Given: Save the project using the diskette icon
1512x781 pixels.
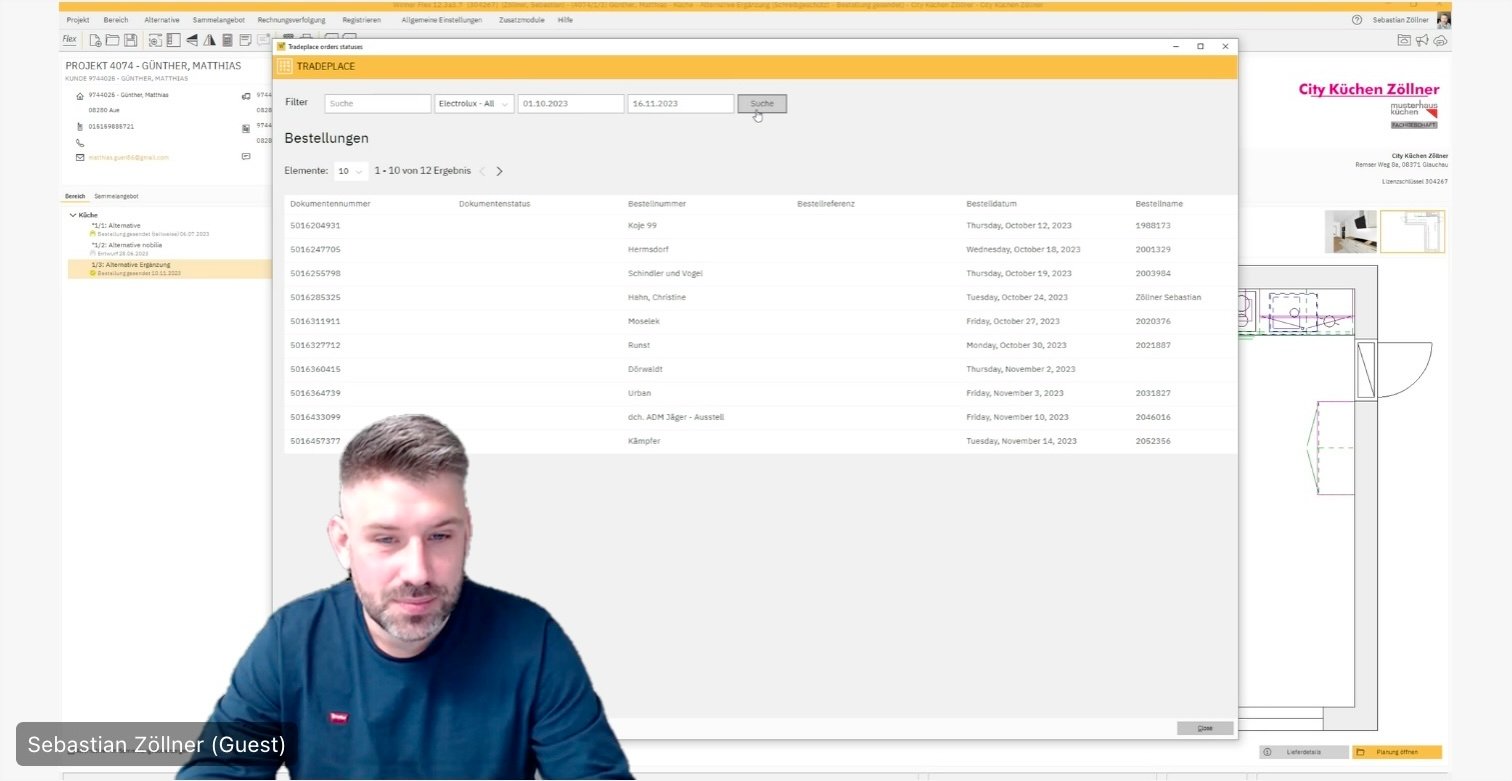Looking at the screenshot, I should (x=130, y=39).
